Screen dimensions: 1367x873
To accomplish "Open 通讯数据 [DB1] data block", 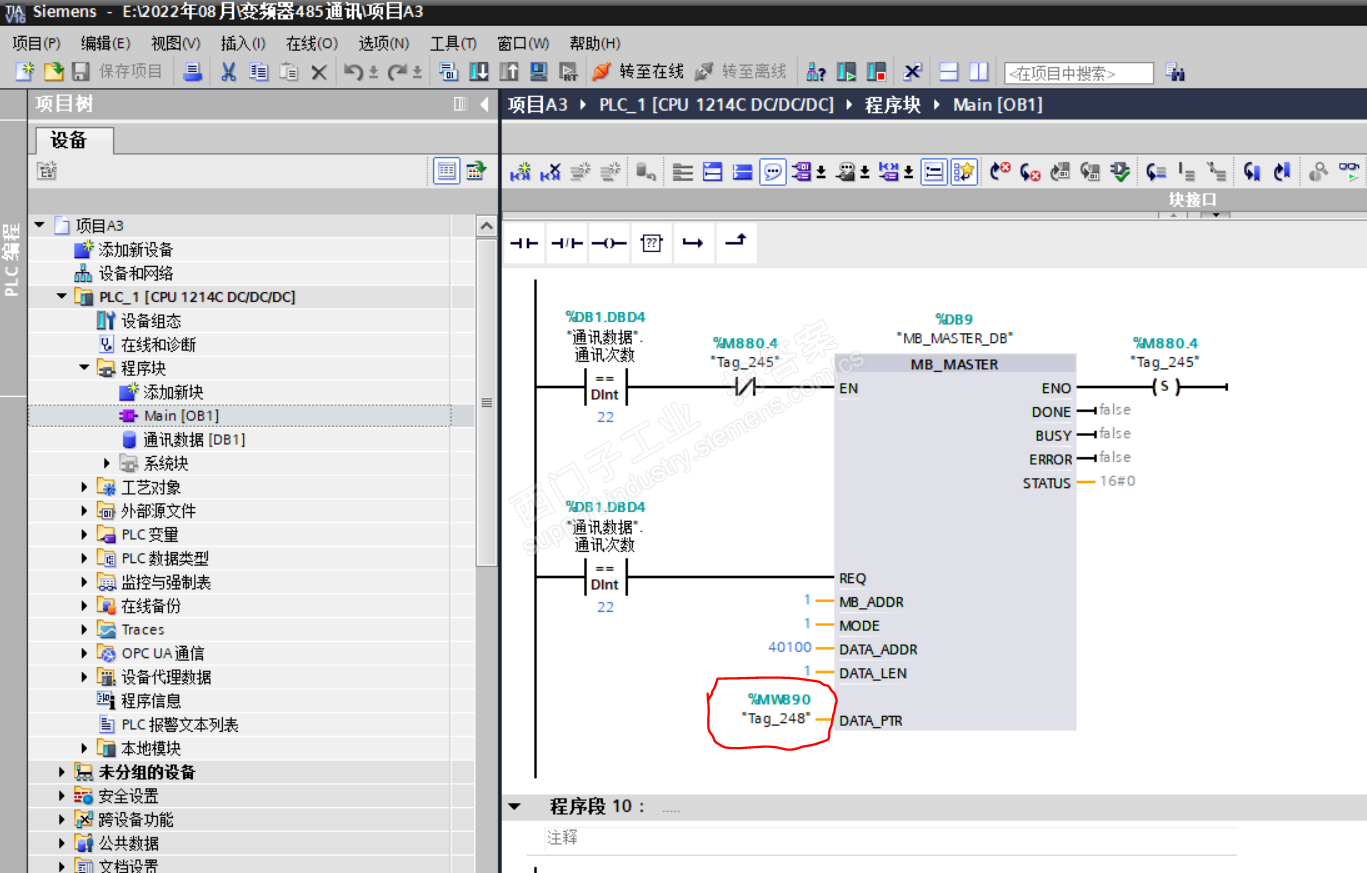I will coord(193,439).
